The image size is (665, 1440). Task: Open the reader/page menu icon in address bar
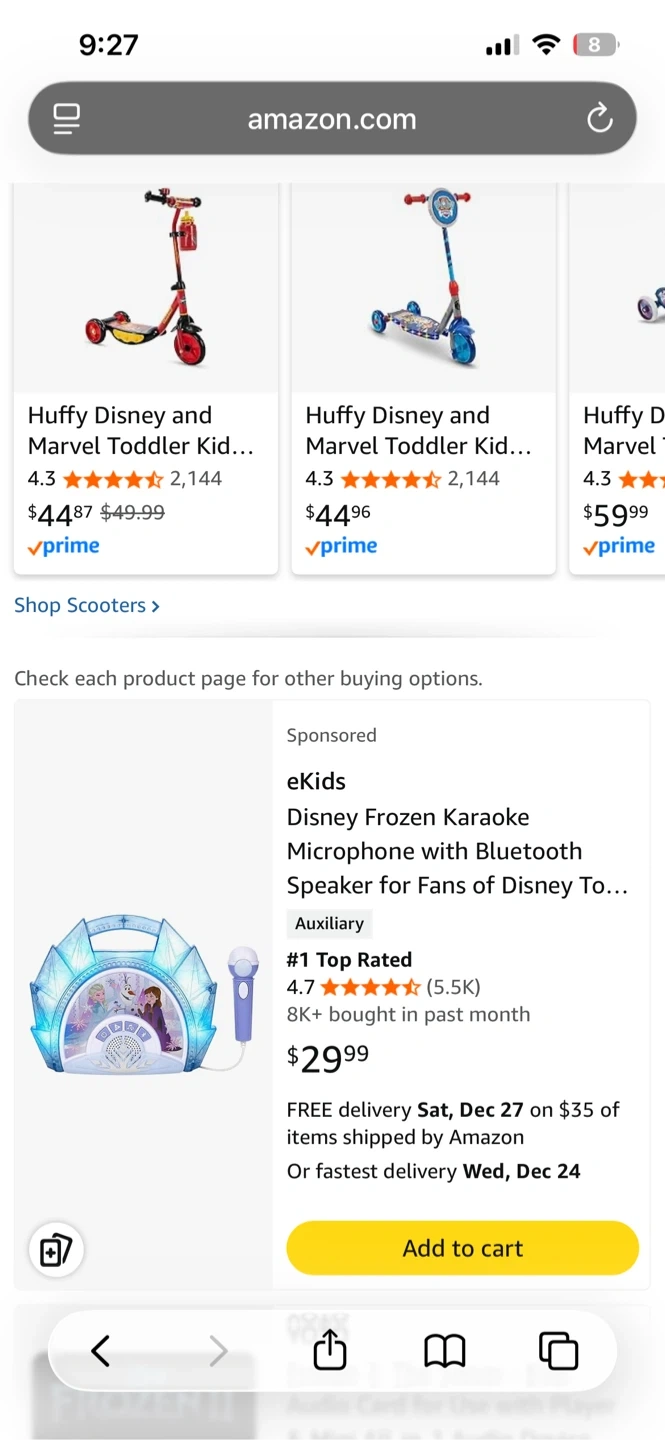pyautogui.click(x=66, y=119)
